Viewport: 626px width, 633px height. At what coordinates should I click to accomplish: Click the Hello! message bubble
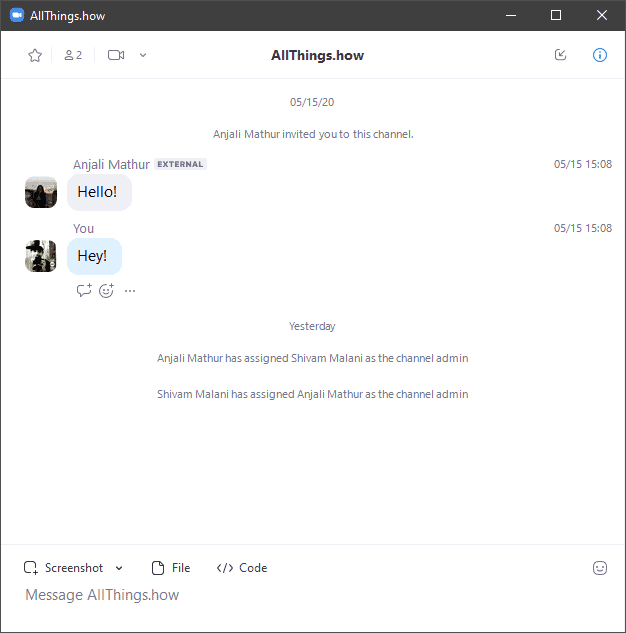[x=99, y=192]
